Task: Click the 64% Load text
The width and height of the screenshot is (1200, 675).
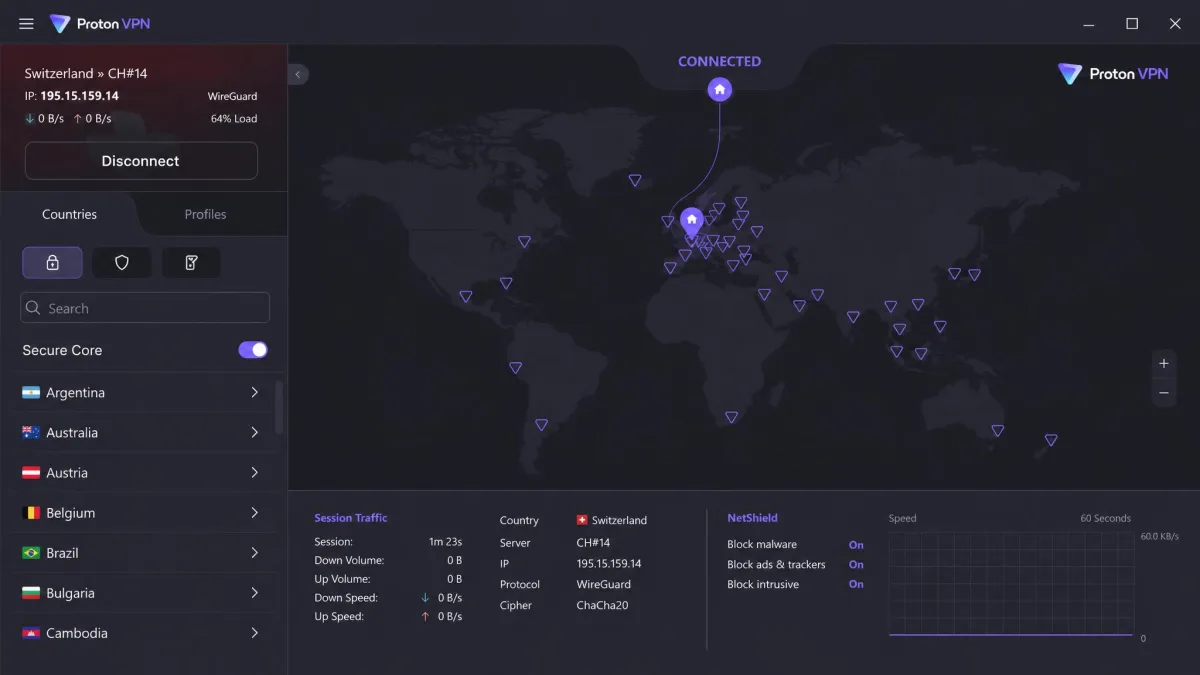Action: [x=234, y=119]
